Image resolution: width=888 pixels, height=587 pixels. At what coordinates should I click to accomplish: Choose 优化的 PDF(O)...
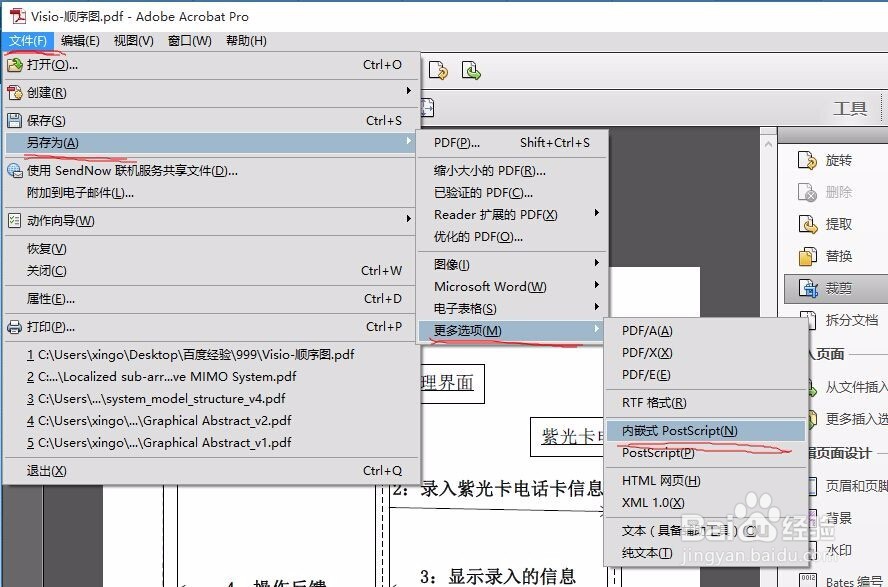[513, 237]
